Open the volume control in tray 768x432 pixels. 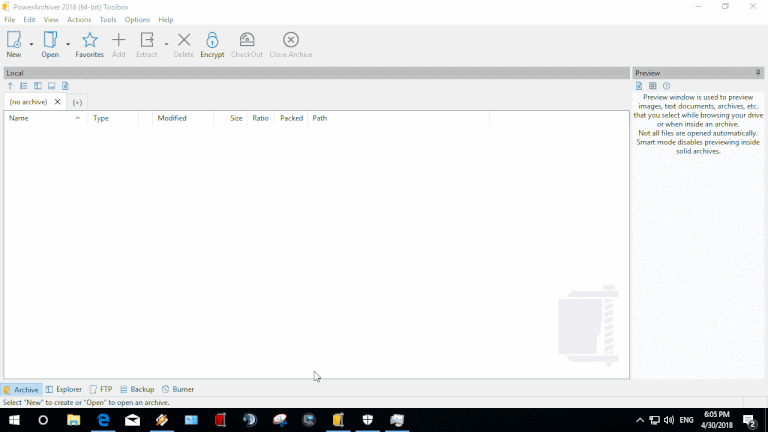pos(669,420)
